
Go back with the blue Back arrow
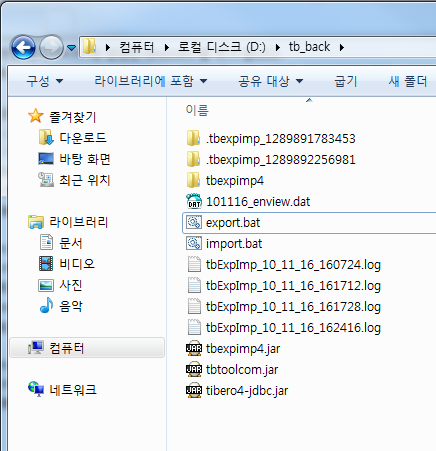tap(23, 47)
